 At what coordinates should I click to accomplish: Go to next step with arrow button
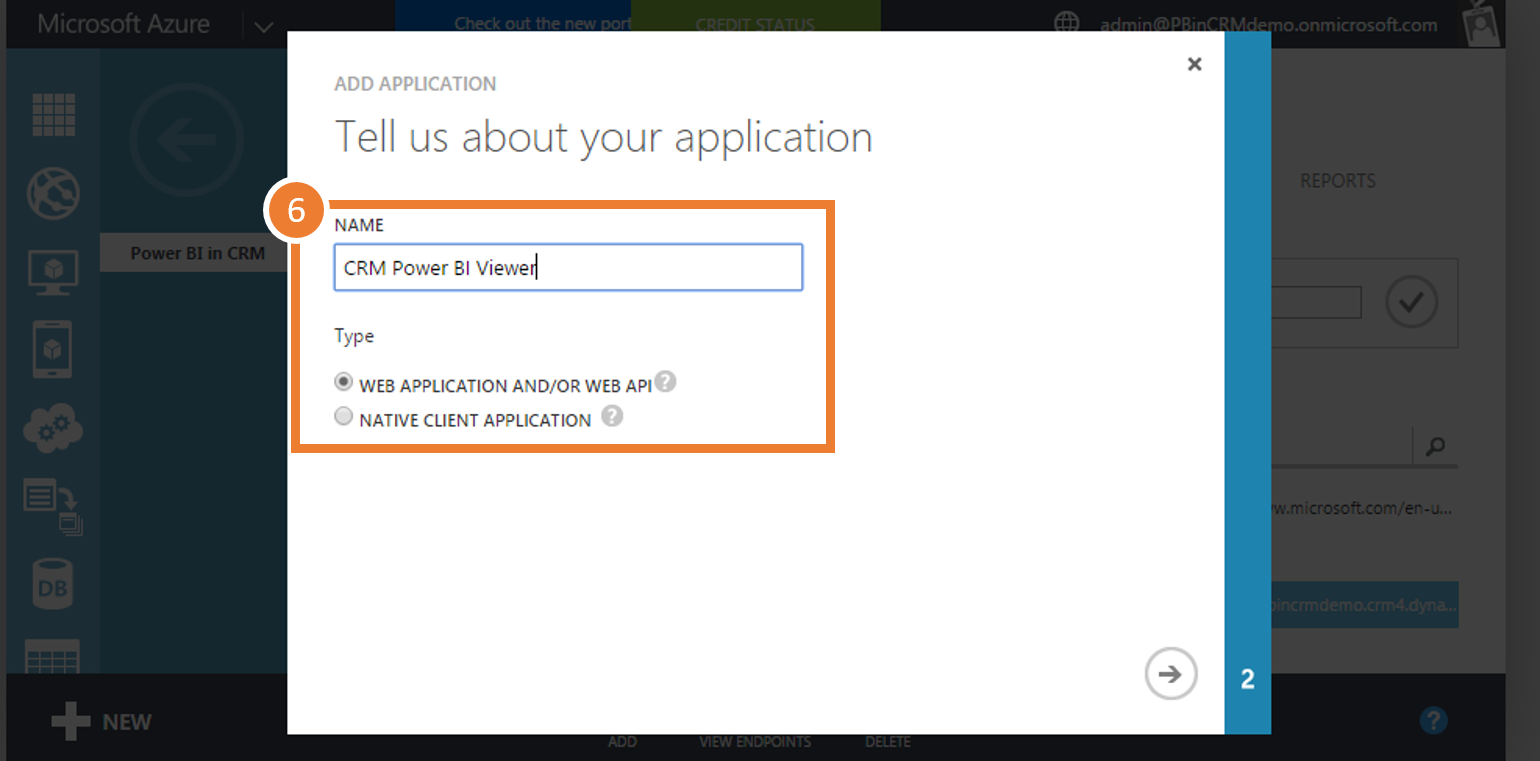pyautogui.click(x=1171, y=674)
